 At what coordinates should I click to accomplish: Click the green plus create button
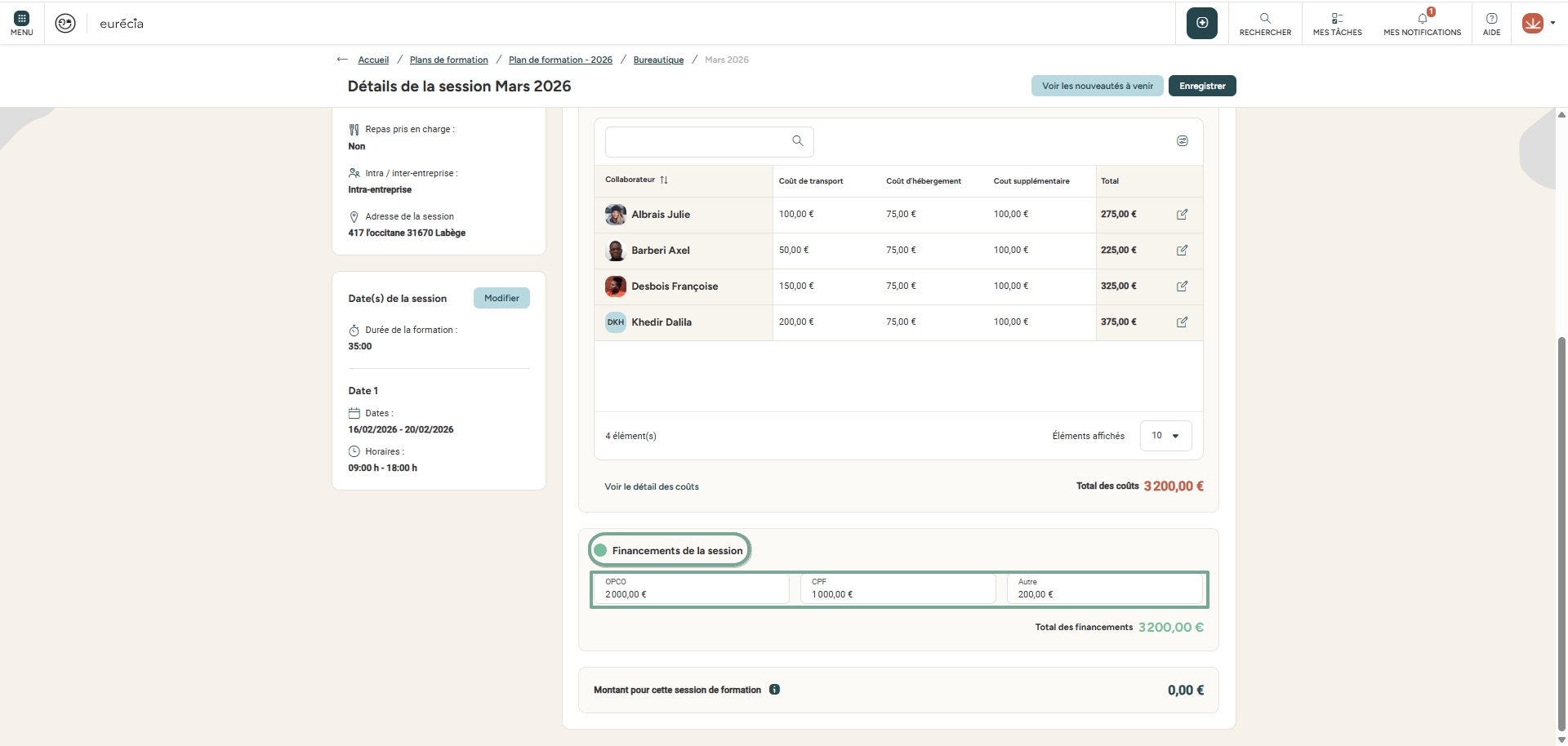pyautogui.click(x=1201, y=23)
